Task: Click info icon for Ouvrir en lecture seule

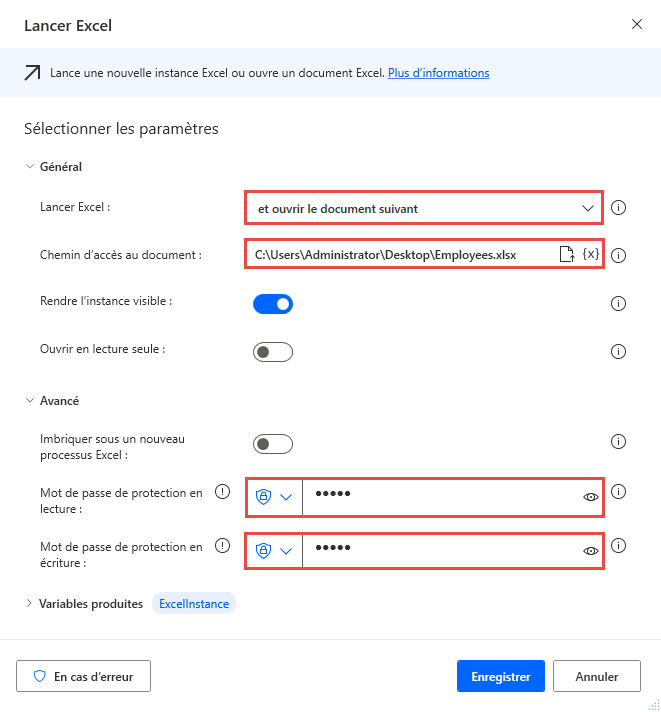Action: (x=618, y=351)
